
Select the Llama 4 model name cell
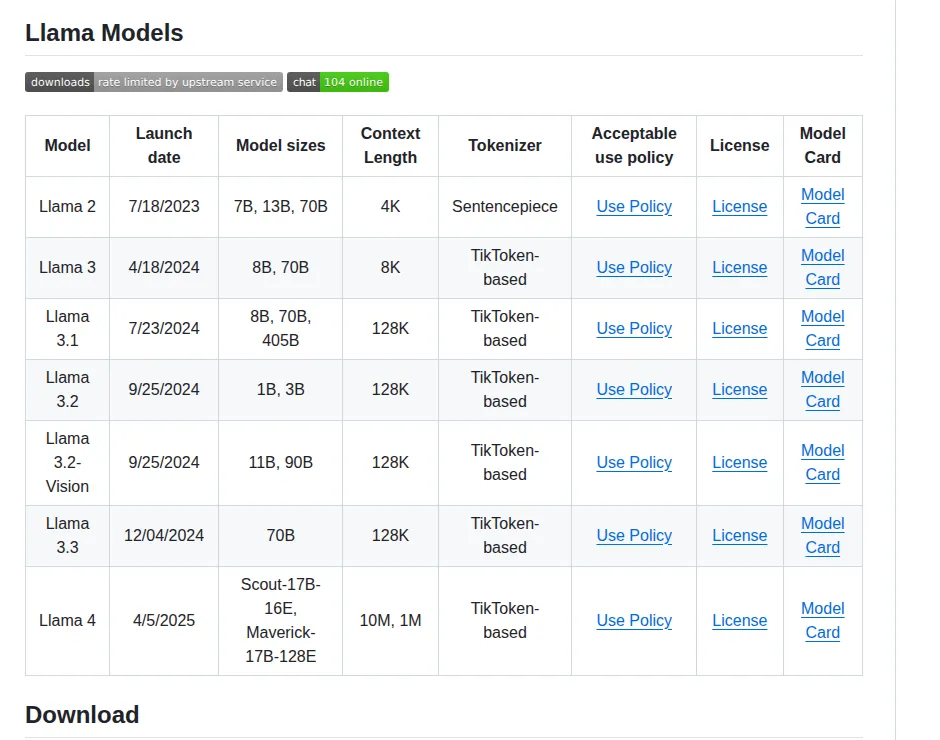pos(67,621)
